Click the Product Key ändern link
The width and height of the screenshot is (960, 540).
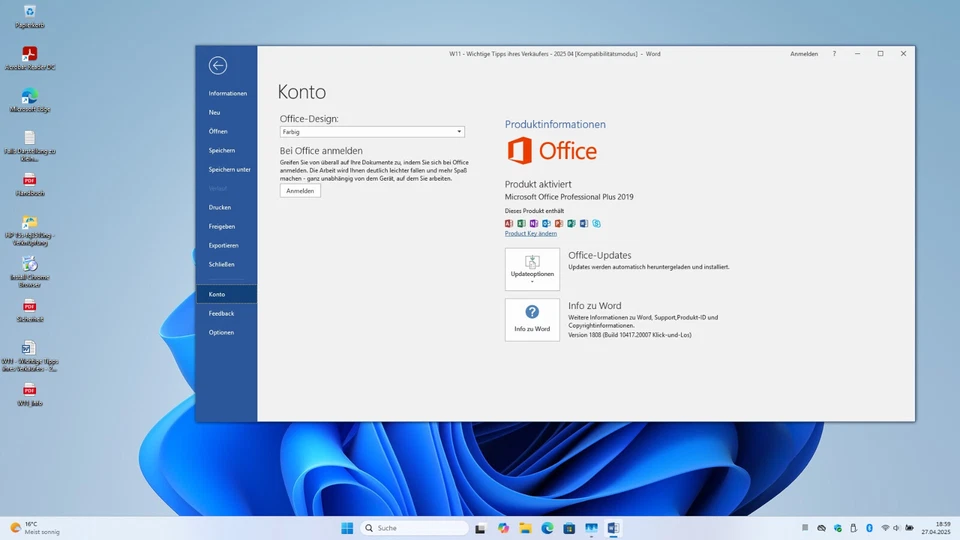tap(531, 234)
